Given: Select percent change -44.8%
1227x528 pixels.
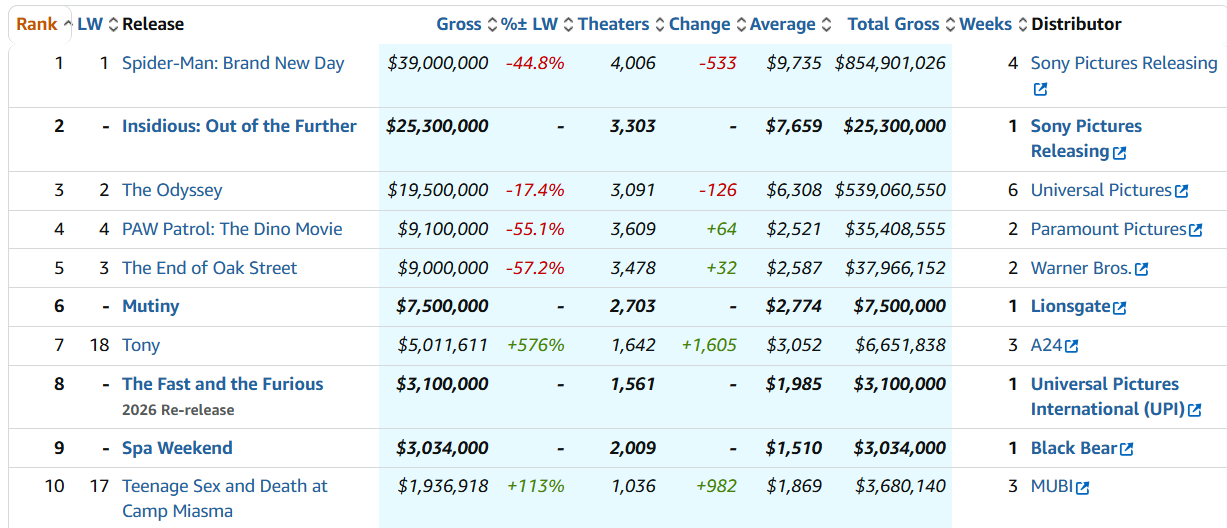Looking at the screenshot, I should click(x=535, y=63).
